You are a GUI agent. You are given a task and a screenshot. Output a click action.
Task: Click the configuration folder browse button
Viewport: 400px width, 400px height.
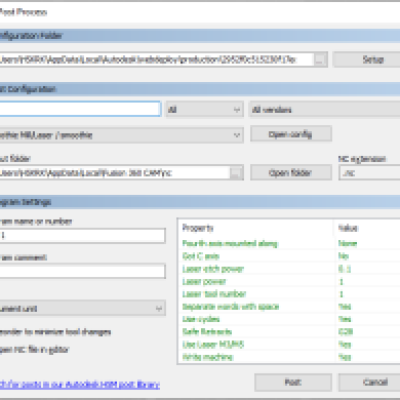320,60
